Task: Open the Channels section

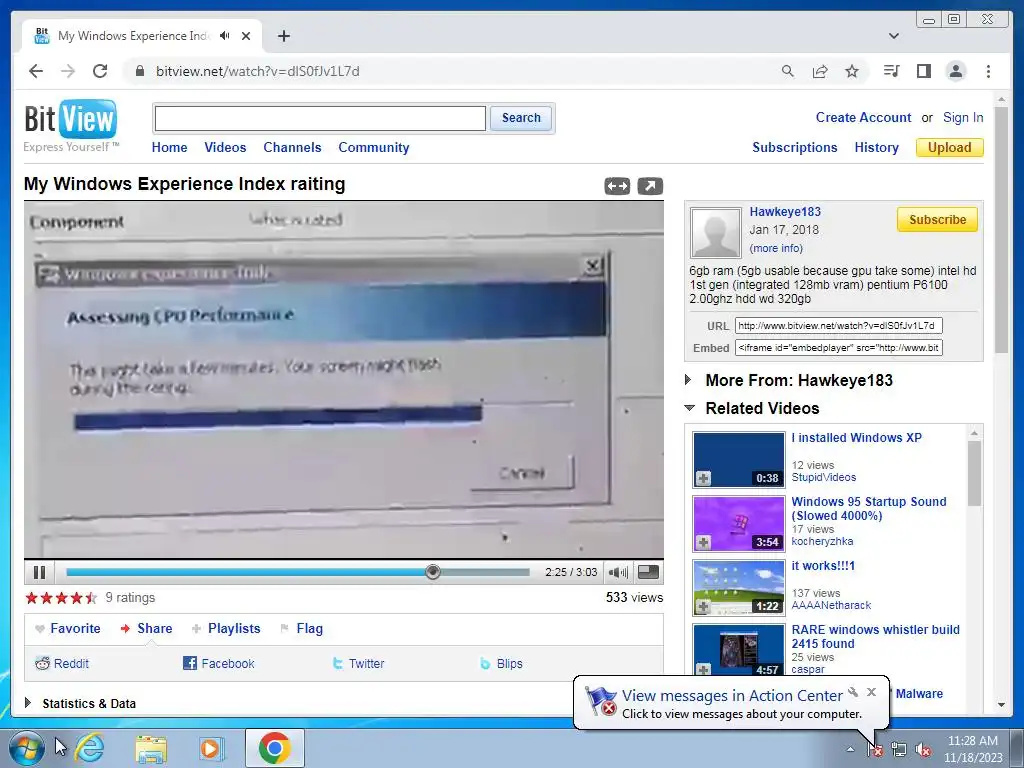Action: pos(292,148)
